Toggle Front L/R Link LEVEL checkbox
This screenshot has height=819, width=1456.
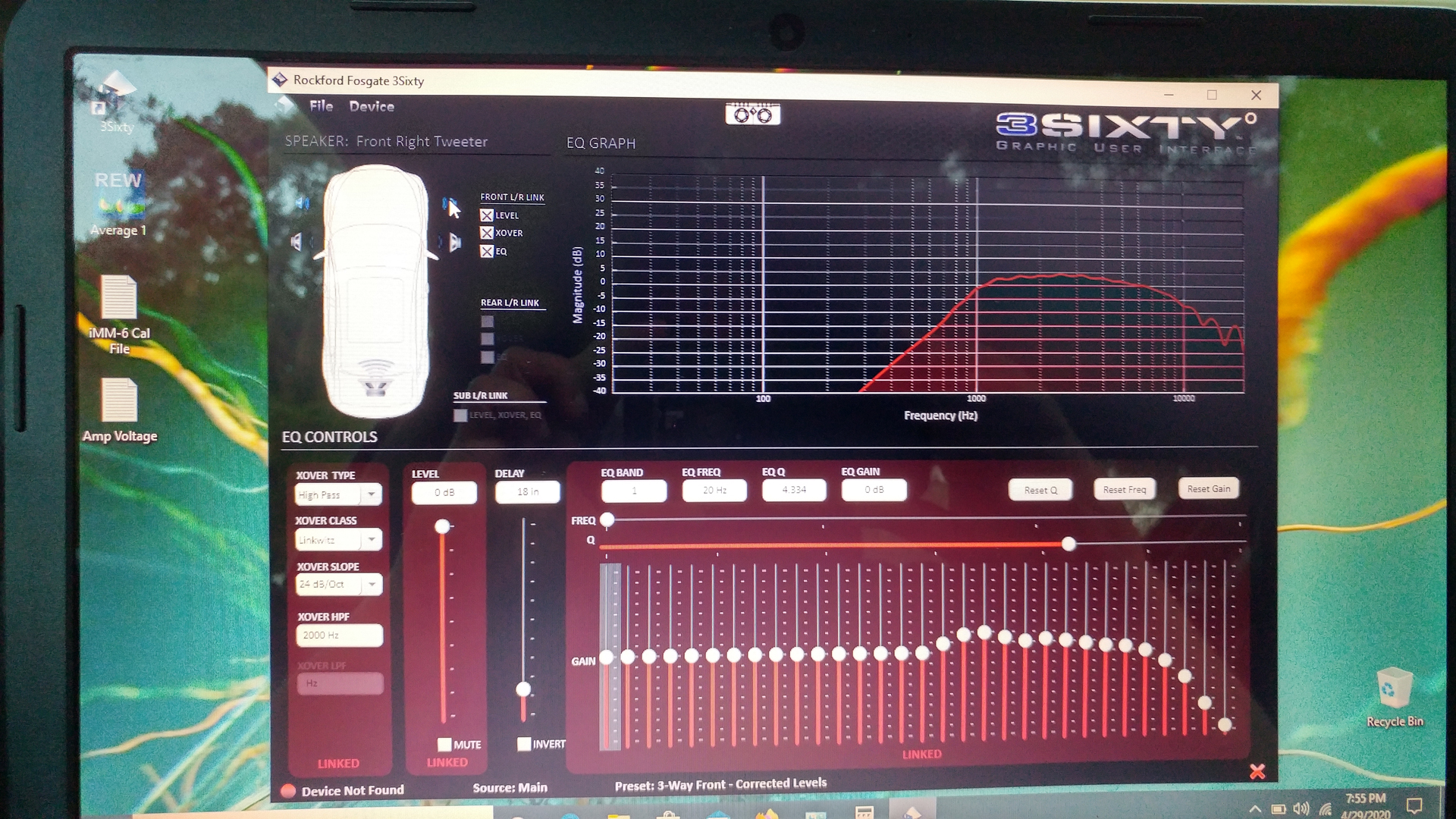[x=487, y=215]
